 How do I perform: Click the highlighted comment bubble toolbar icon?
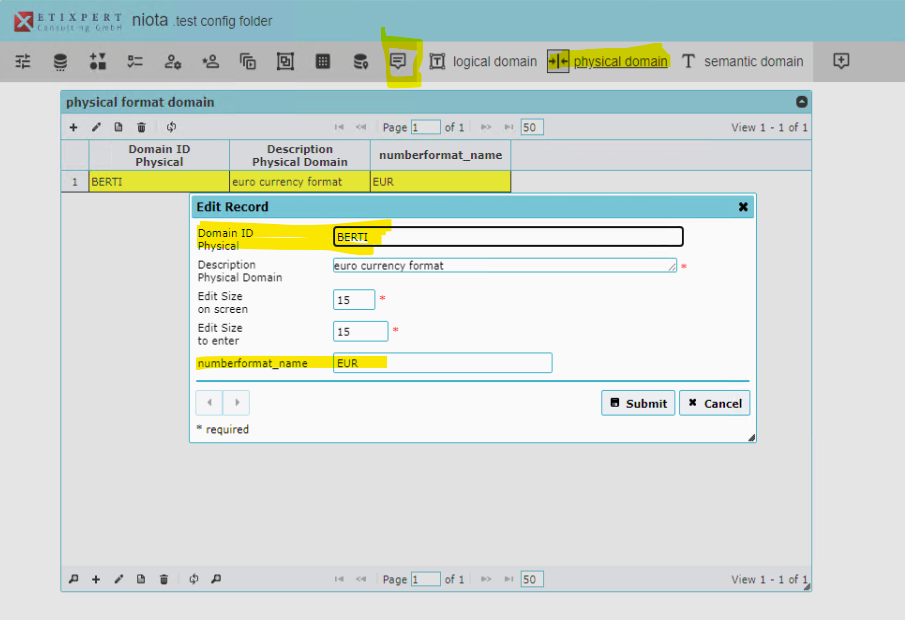click(x=398, y=61)
